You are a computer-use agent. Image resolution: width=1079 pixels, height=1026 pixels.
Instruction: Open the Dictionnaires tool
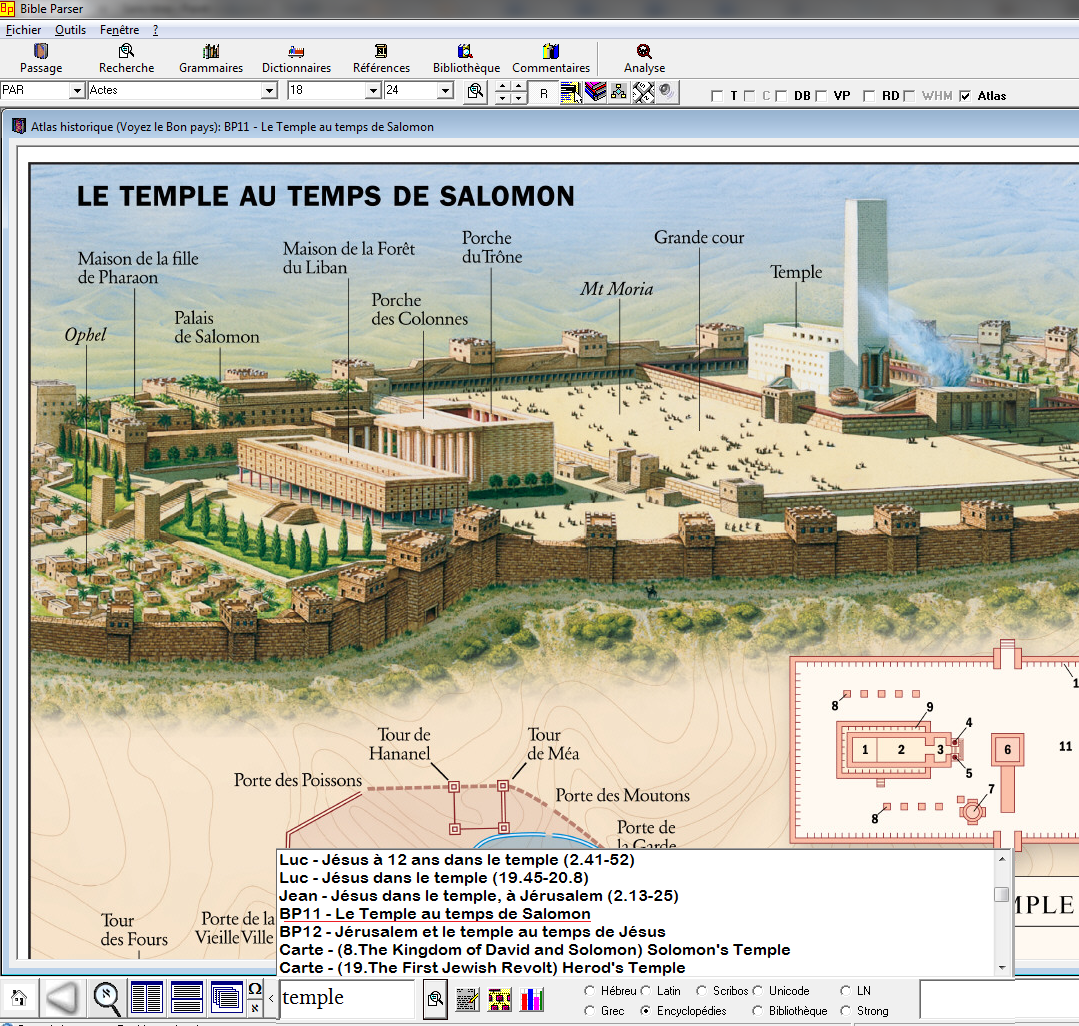296,58
